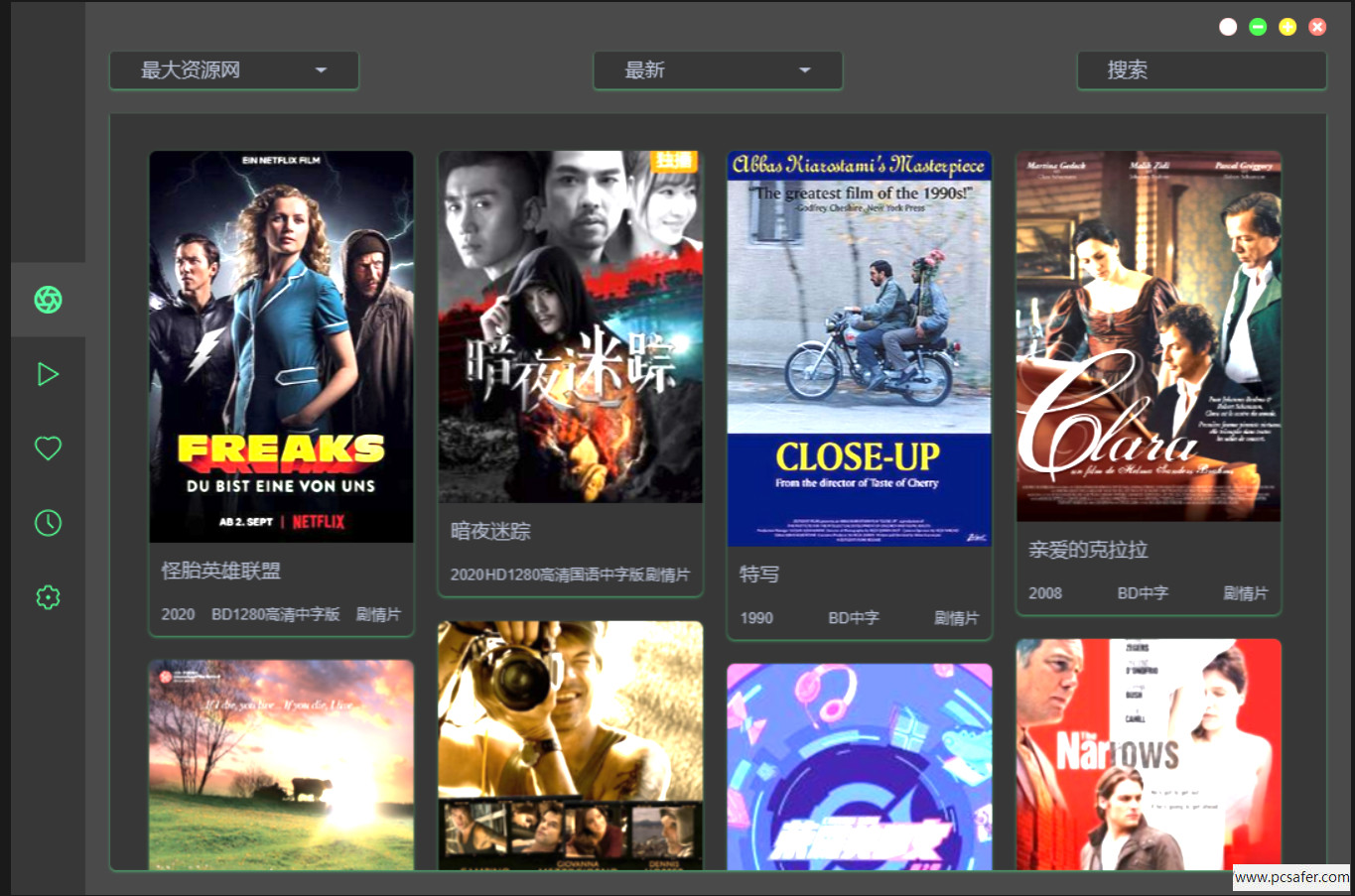Click the green minimize circle button
1355x896 pixels.
[1258, 27]
